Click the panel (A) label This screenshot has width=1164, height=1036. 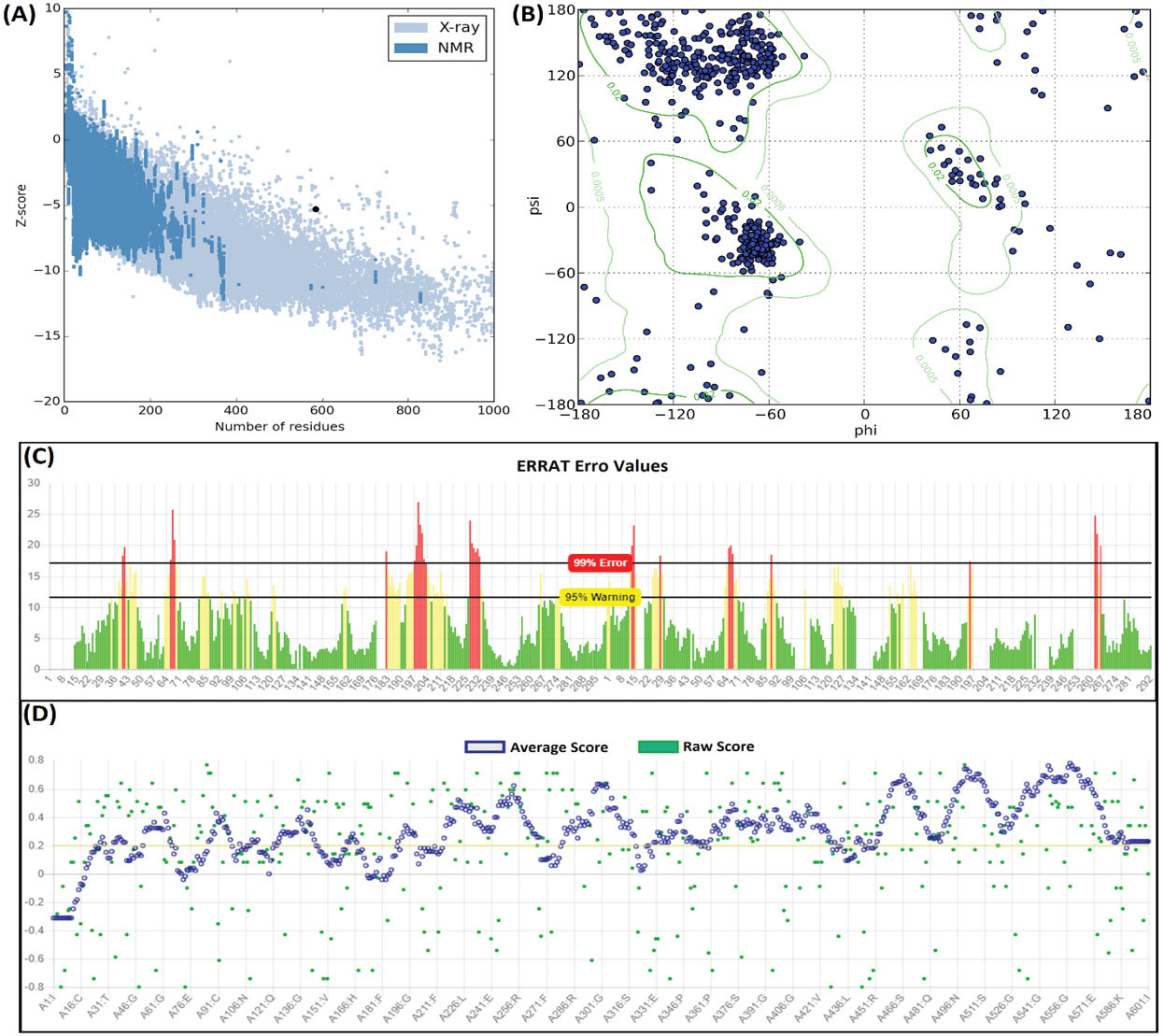[19, 15]
